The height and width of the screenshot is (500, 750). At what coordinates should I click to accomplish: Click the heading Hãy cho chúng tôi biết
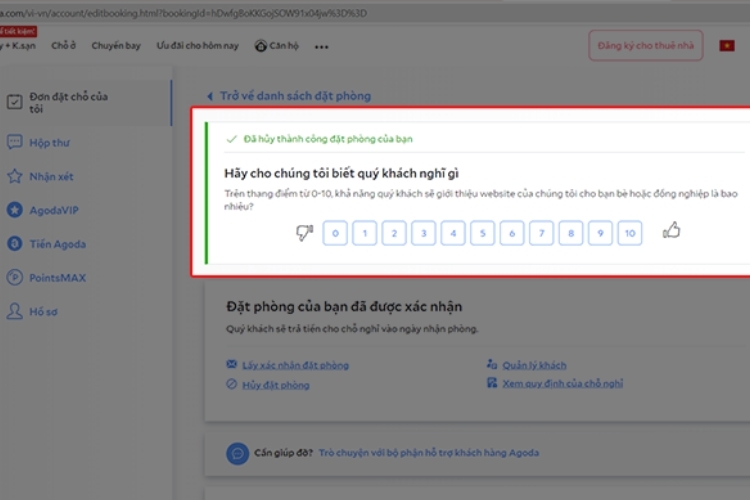point(342,173)
